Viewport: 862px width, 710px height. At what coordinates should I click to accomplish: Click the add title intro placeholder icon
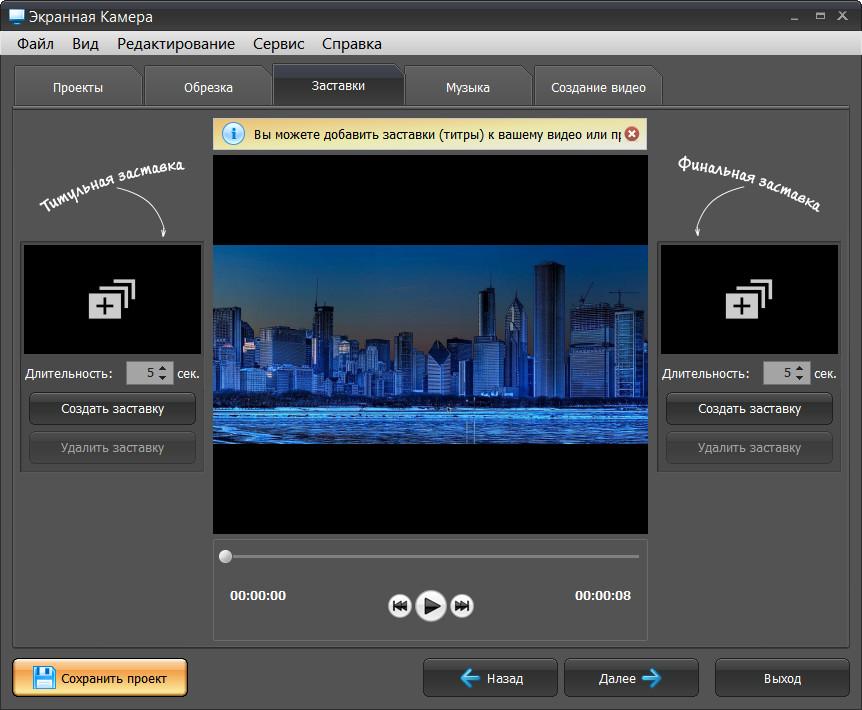tap(112, 299)
